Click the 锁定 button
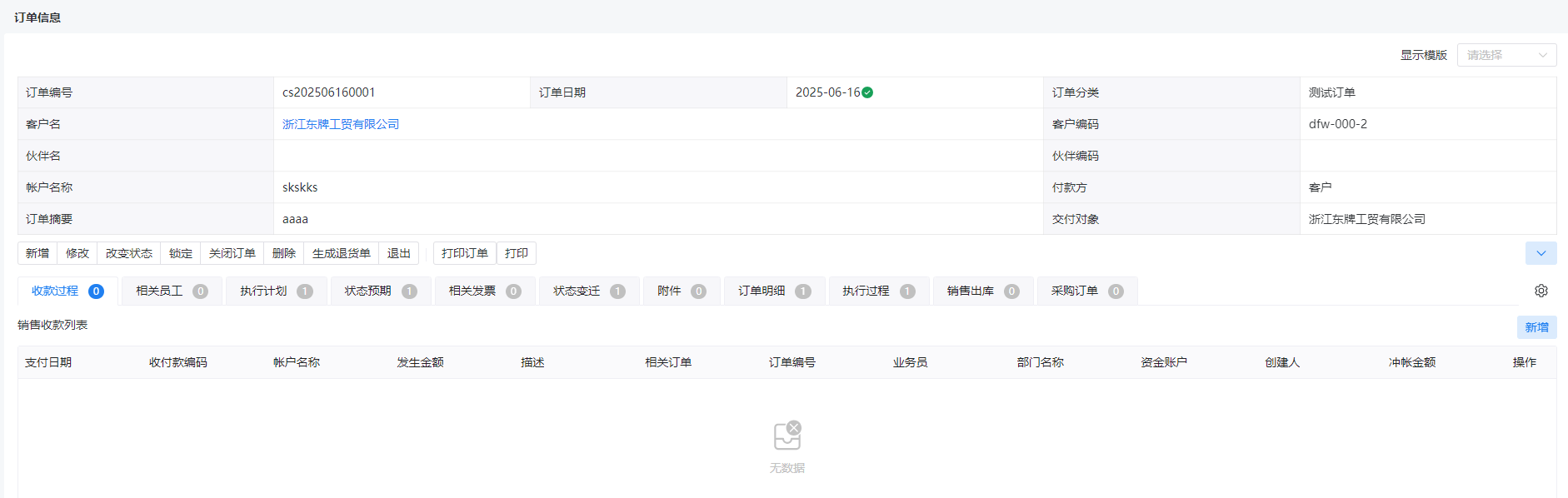The image size is (1568, 498). pos(181,253)
